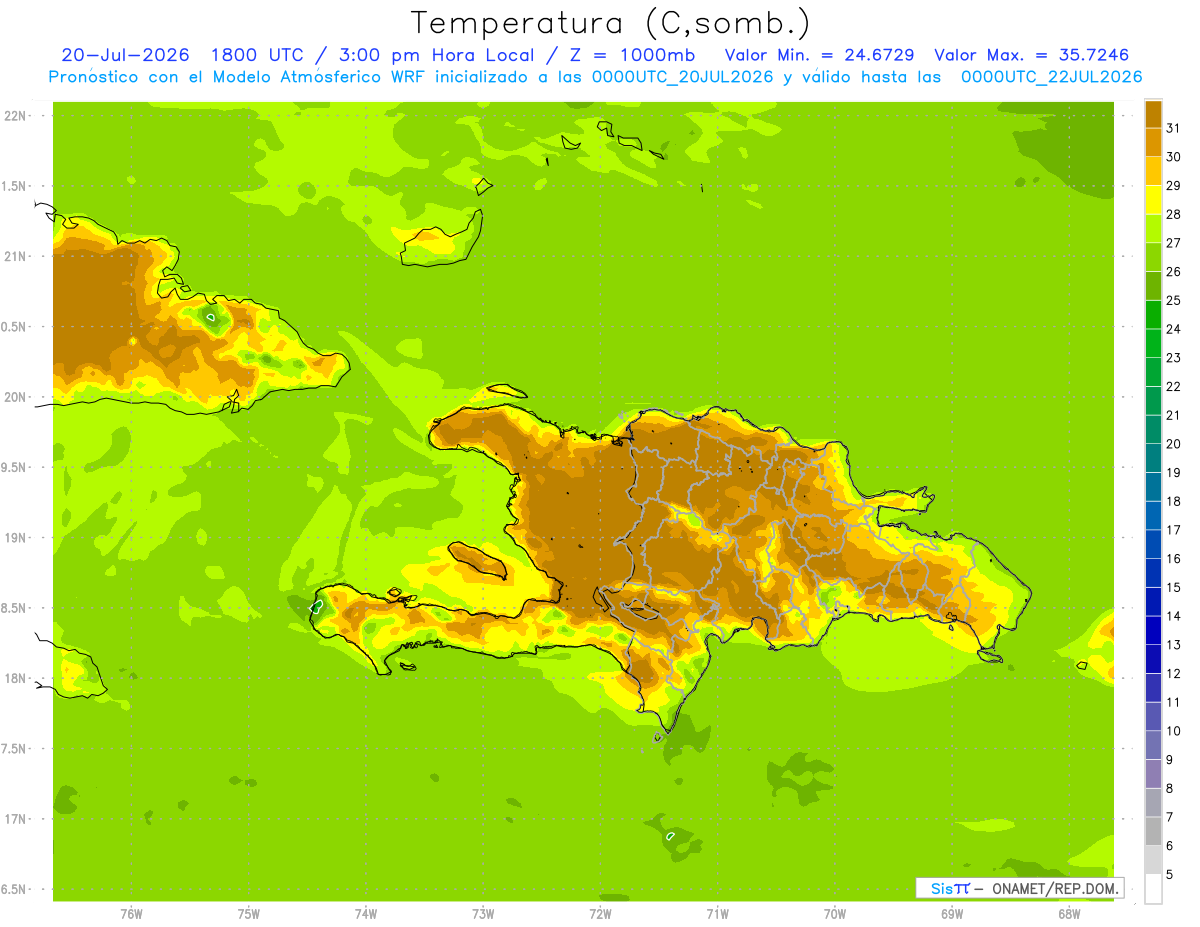Click the '76W' longitude axis label
Viewport: 1200px width, 927px height.
(131, 913)
